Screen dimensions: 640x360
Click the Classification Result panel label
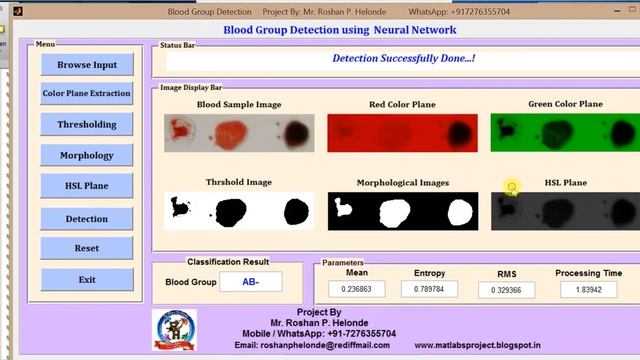point(228,262)
